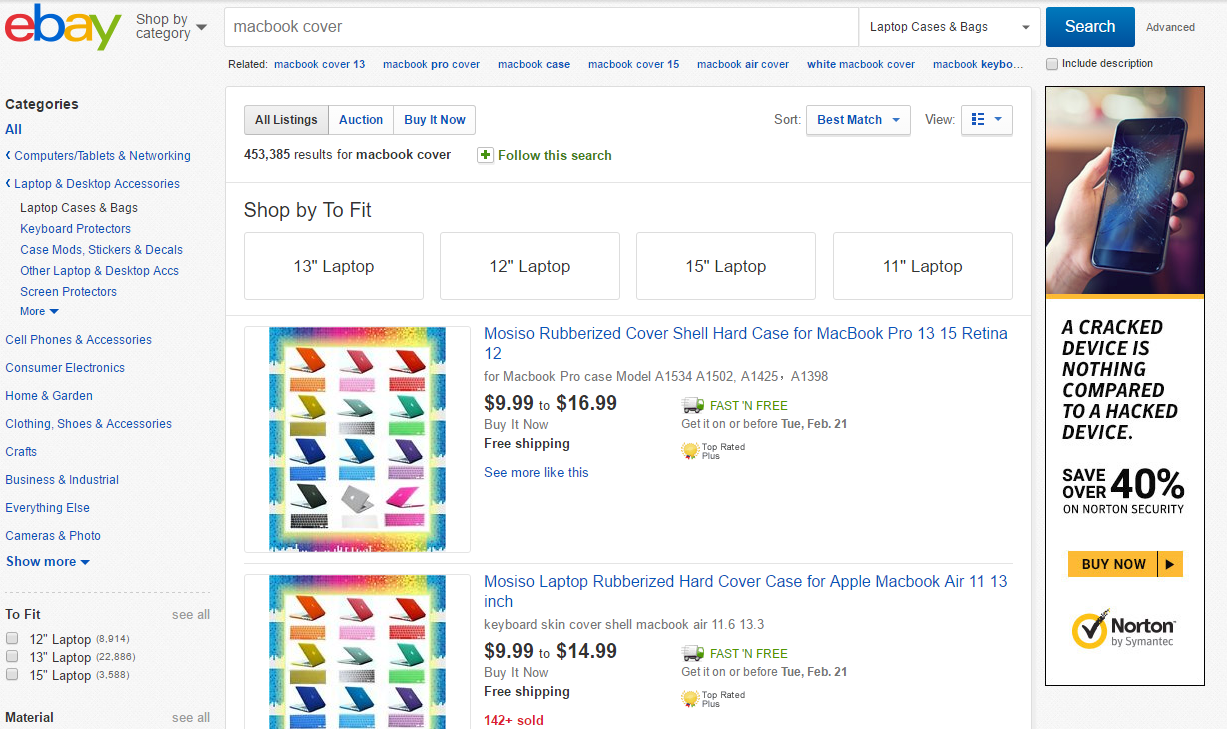Check the 15" Laptop filter
Screen dimensions: 1227x729
point(12,674)
